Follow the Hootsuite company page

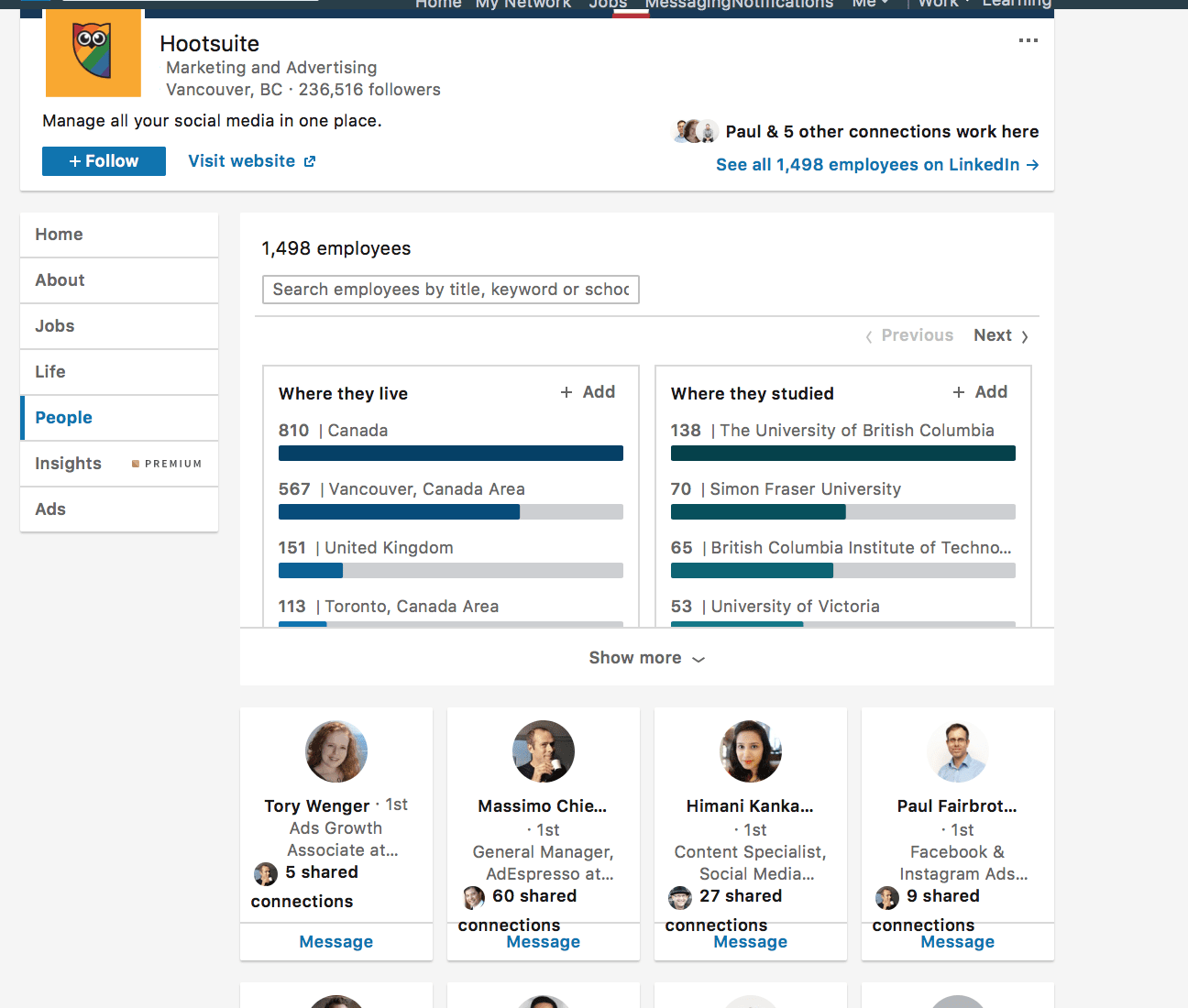[x=104, y=161]
